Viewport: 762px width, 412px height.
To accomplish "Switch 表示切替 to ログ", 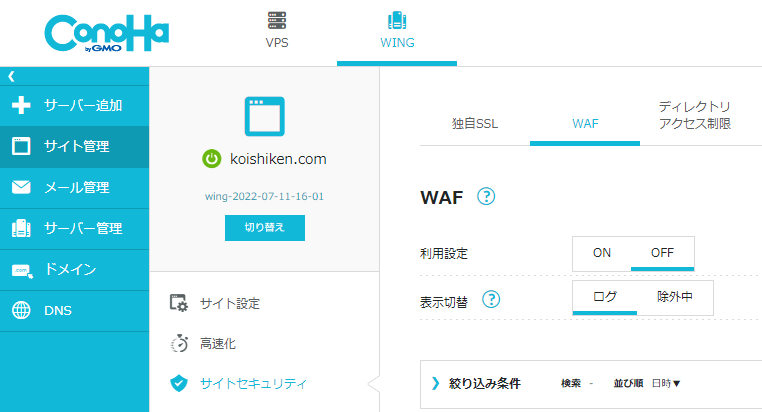I will point(605,297).
